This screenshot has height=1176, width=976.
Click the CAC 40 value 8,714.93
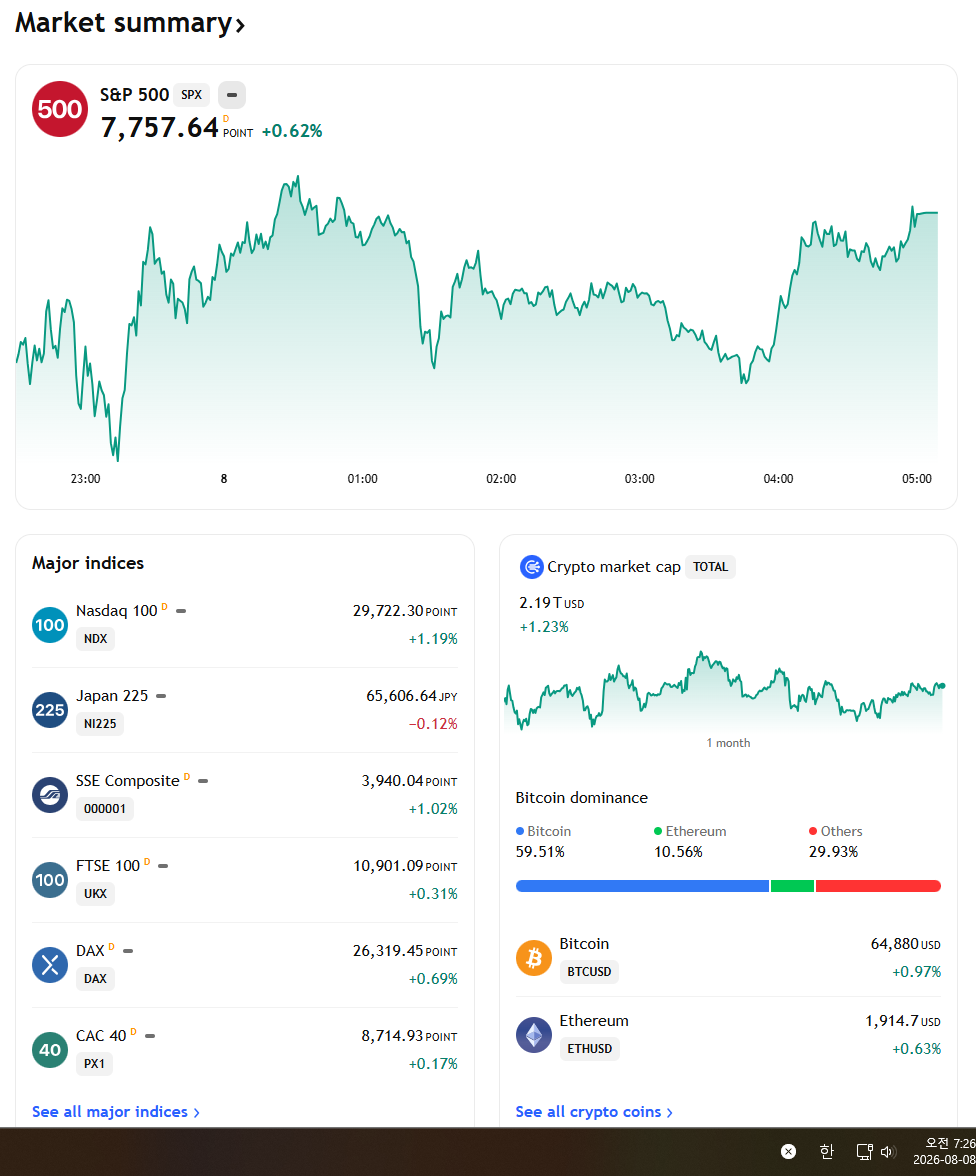point(392,1036)
